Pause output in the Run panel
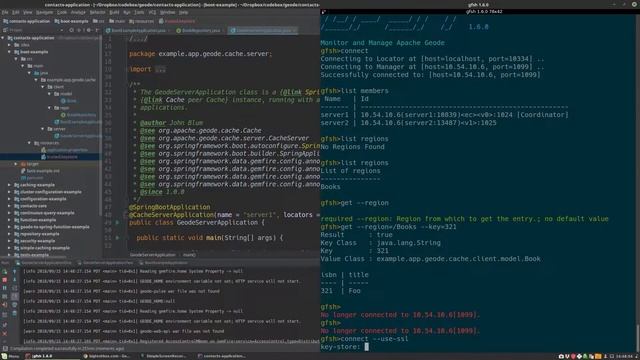Viewport: 640px width, 360px height. (x=4, y=288)
